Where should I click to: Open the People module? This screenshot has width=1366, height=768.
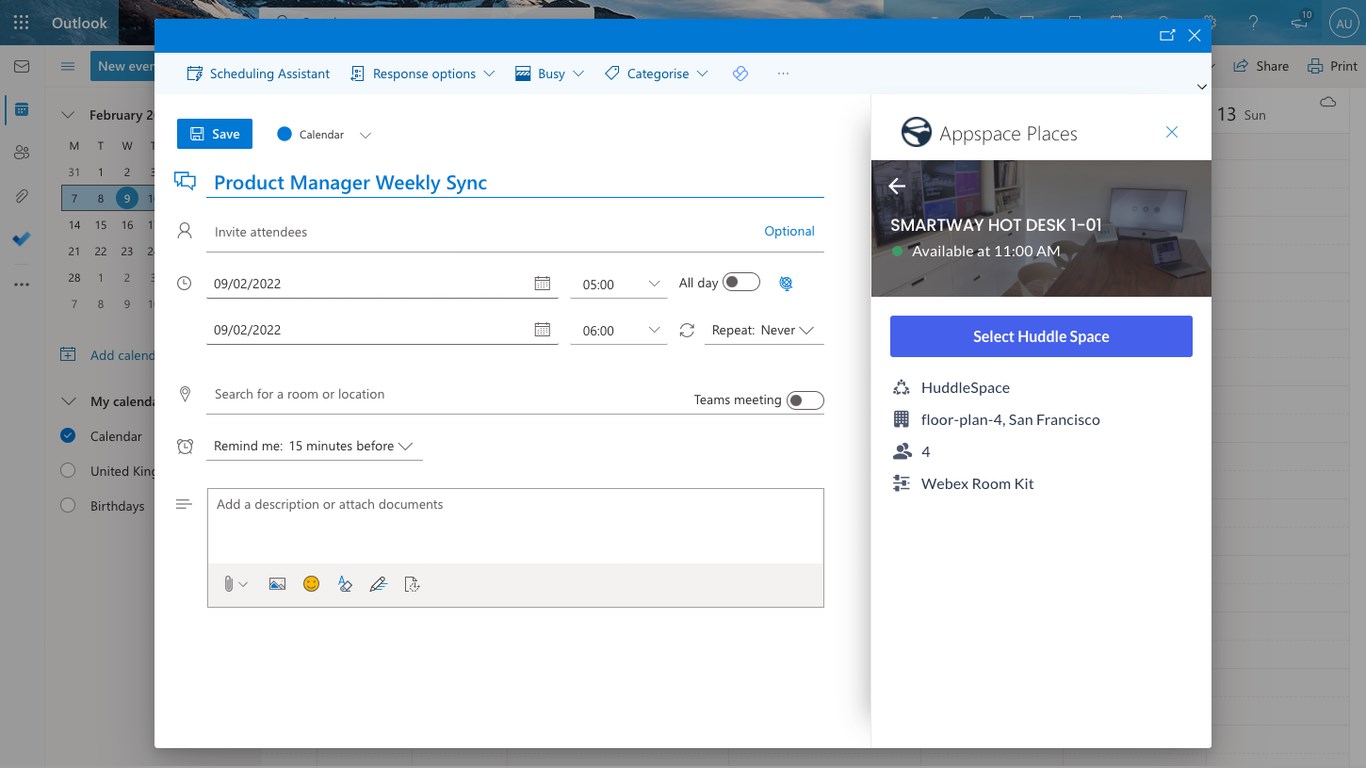point(21,152)
